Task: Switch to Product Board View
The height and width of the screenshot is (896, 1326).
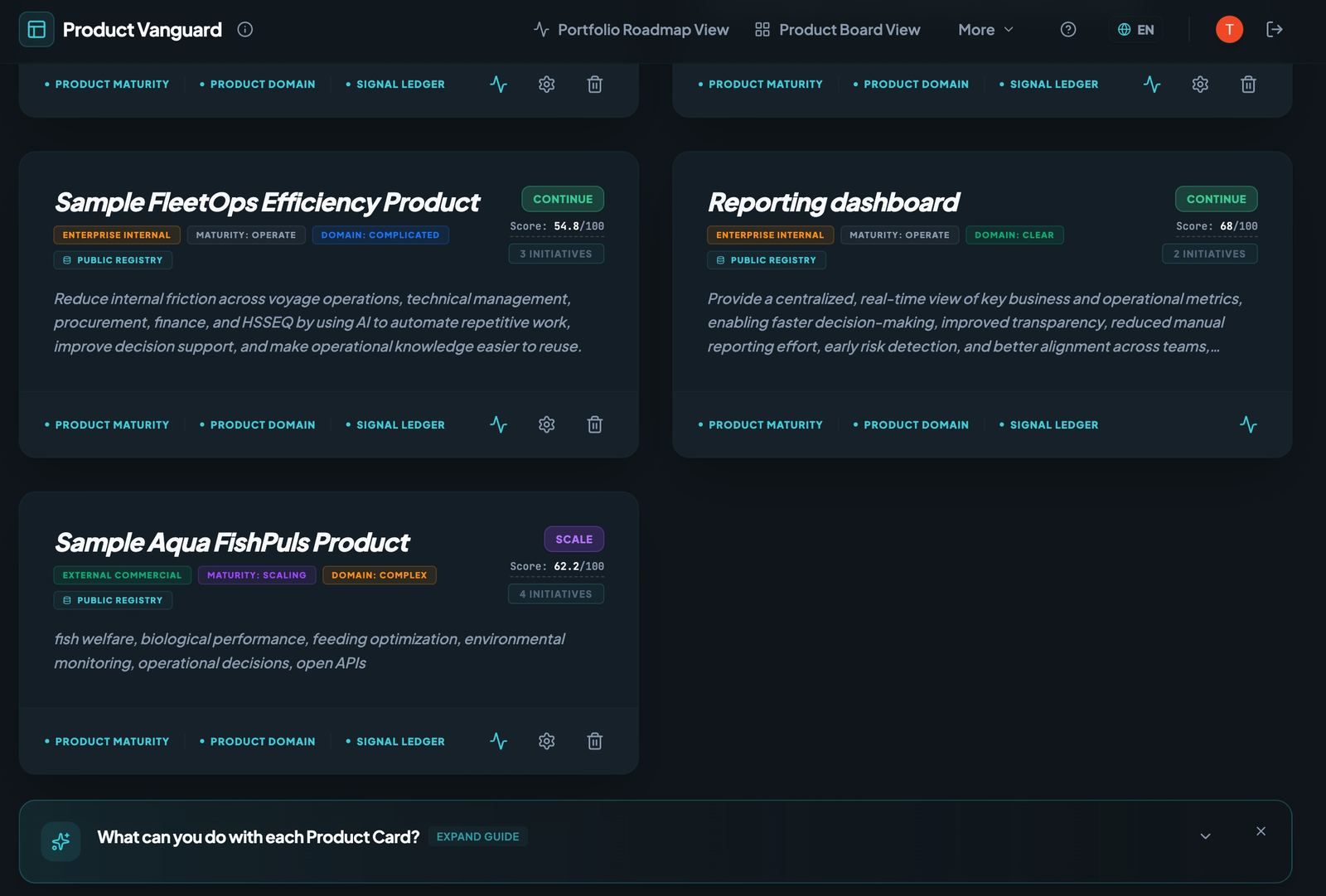Action: point(838,30)
